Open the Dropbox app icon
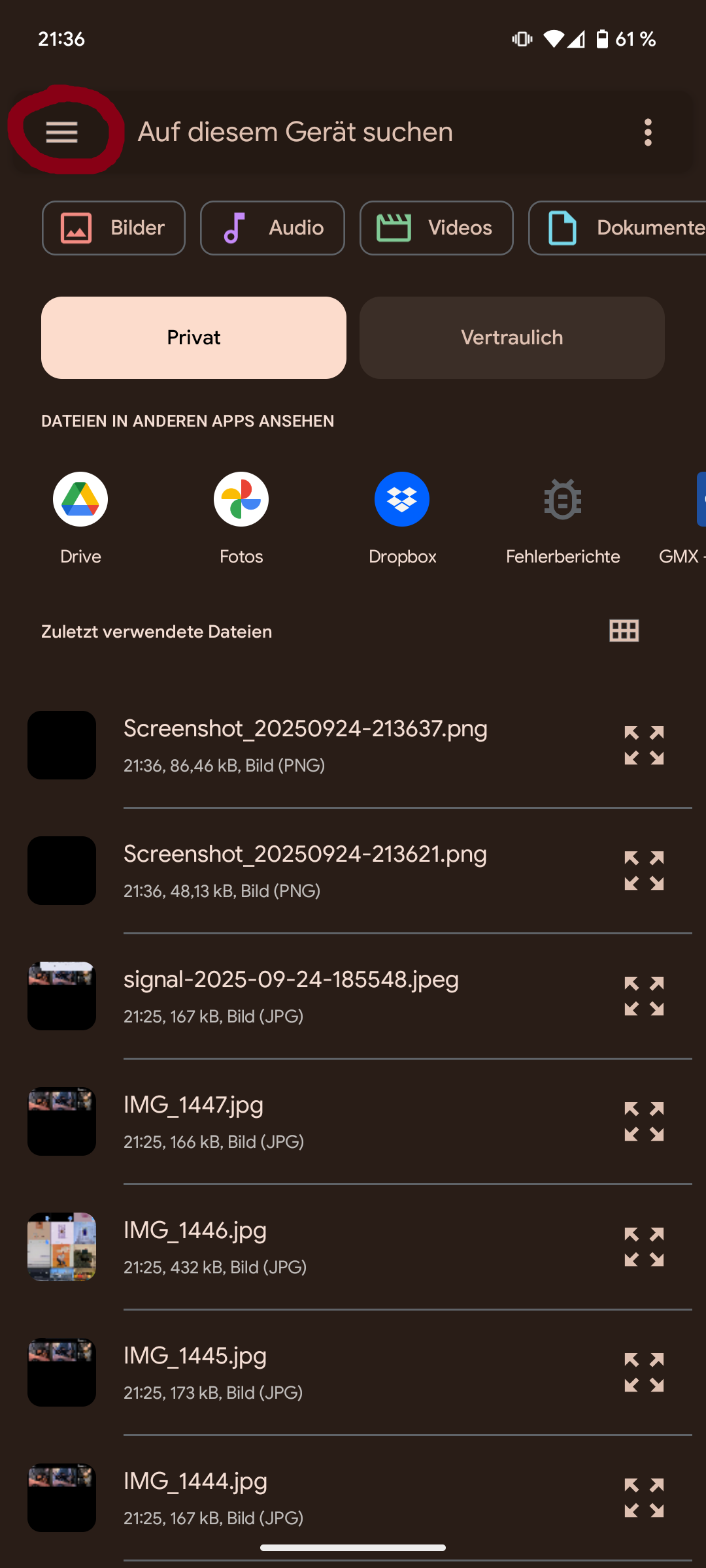 [402, 500]
